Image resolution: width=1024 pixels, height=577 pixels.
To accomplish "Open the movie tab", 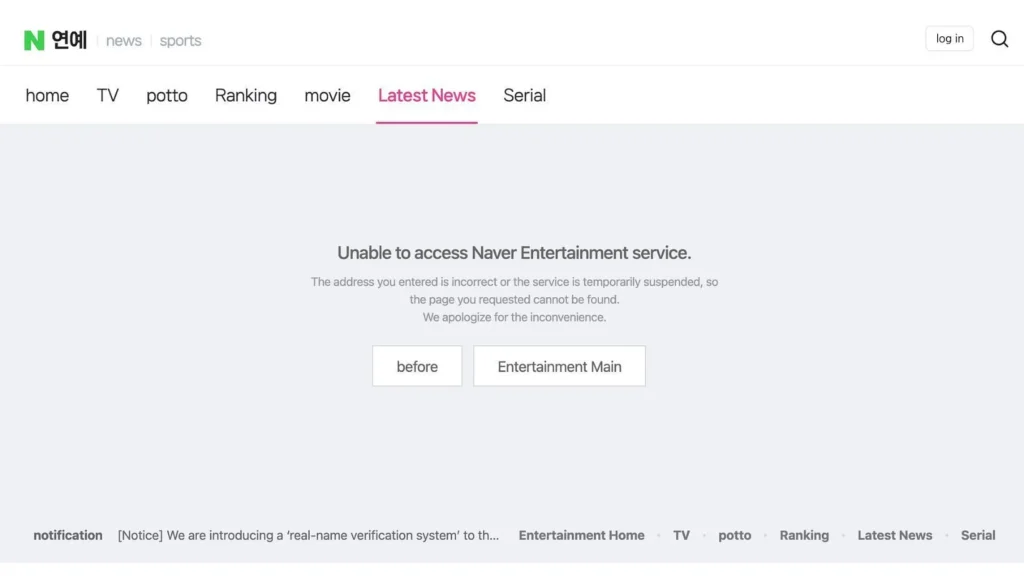I will point(327,95).
